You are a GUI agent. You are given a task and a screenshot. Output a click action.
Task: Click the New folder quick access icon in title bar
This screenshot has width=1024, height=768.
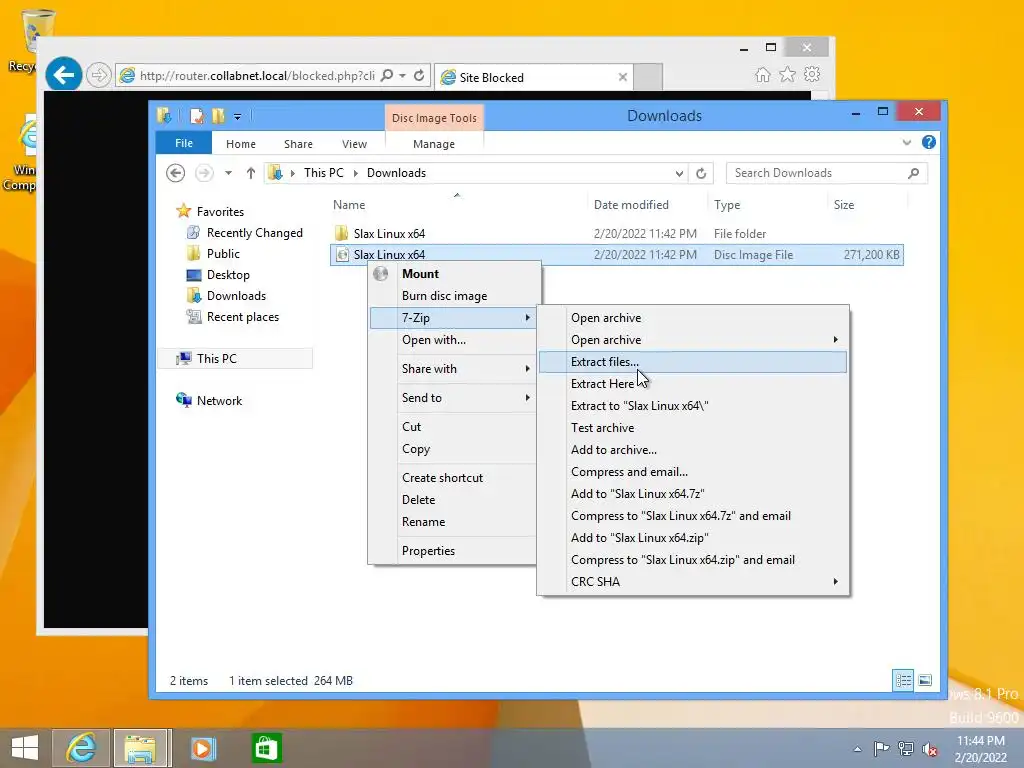coord(218,116)
